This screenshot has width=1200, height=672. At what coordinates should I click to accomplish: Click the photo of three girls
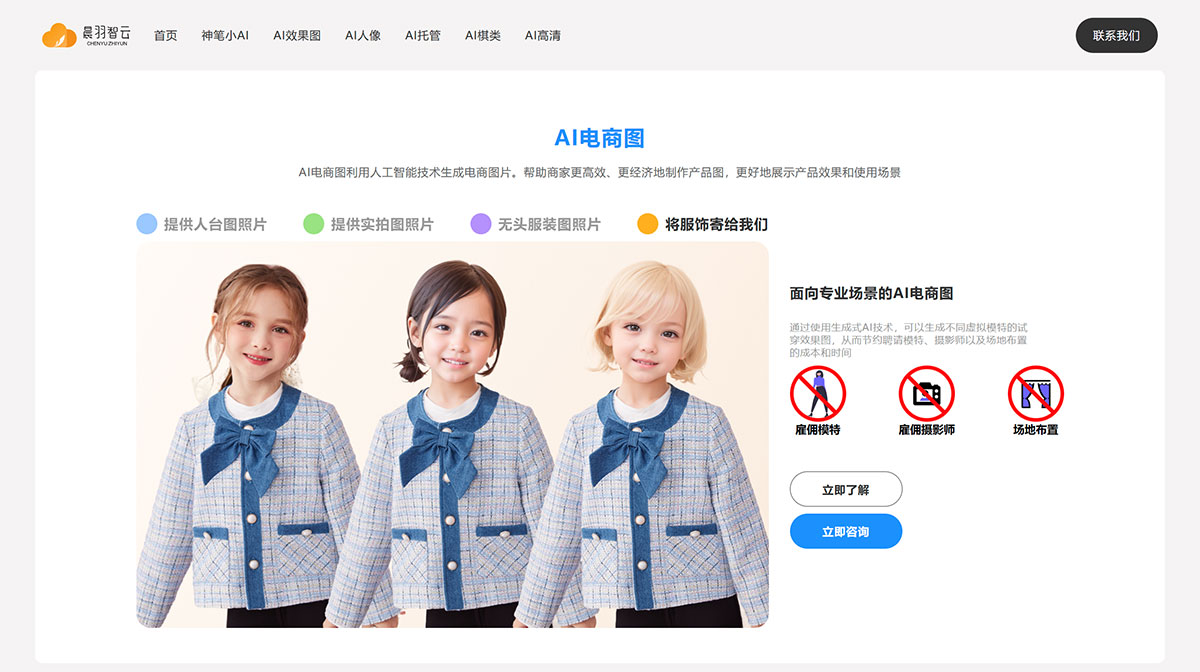point(452,440)
